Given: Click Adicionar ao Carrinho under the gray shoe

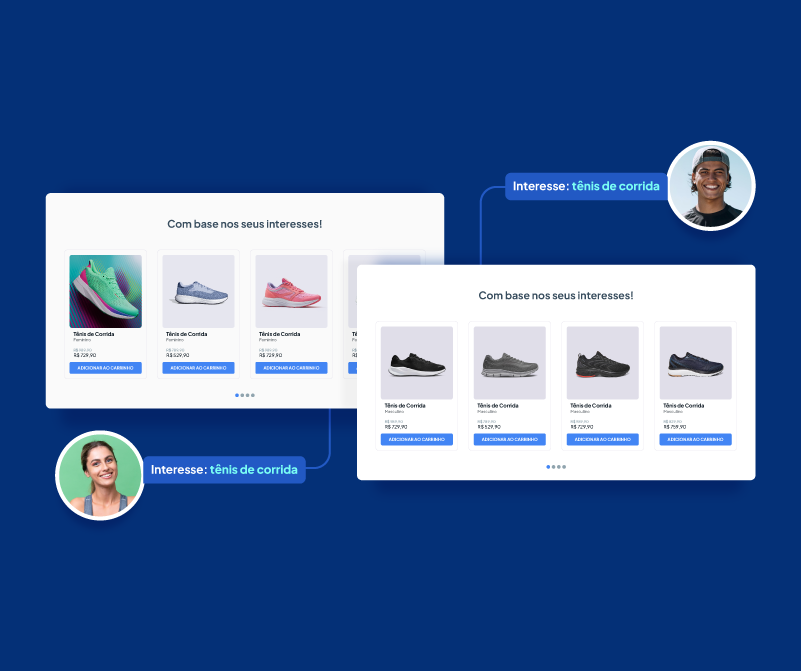Looking at the screenshot, I should tap(509, 440).
